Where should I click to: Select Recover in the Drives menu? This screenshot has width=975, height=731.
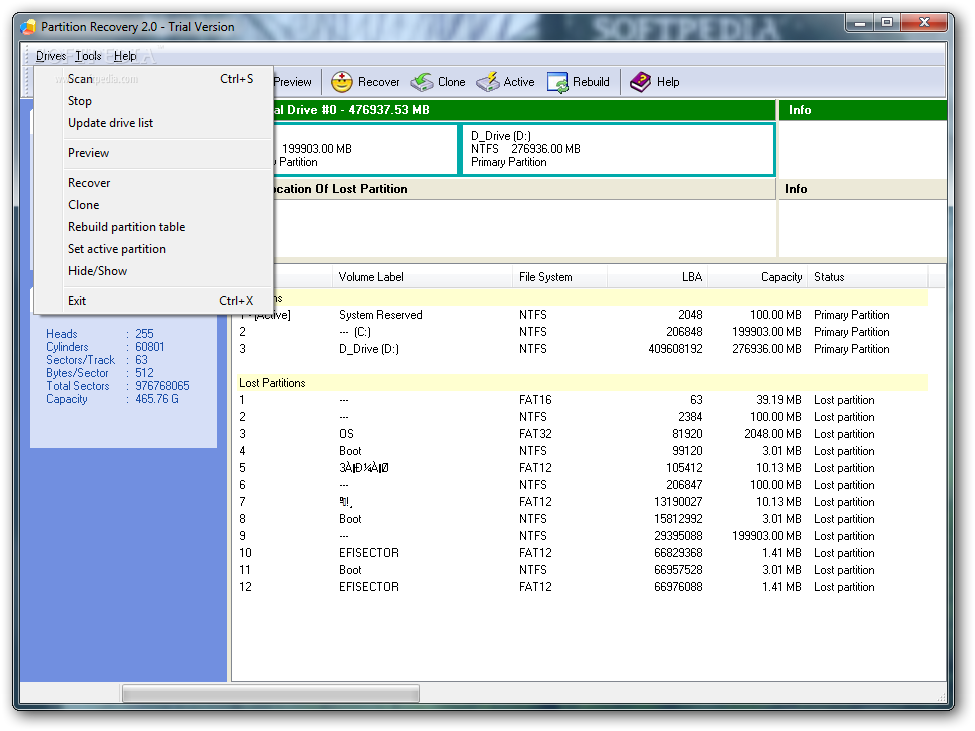pos(154,183)
